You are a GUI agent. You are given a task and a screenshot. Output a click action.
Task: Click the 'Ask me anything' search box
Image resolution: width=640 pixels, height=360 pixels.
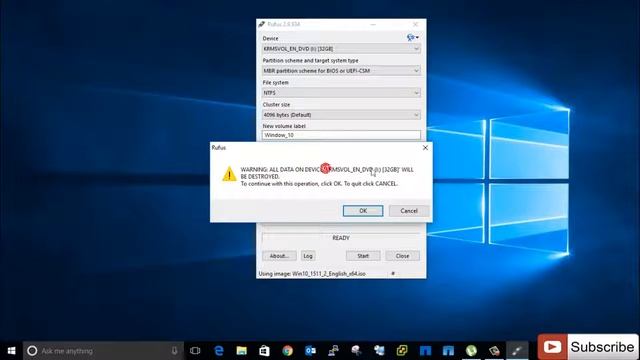pyautogui.click(x=103, y=351)
